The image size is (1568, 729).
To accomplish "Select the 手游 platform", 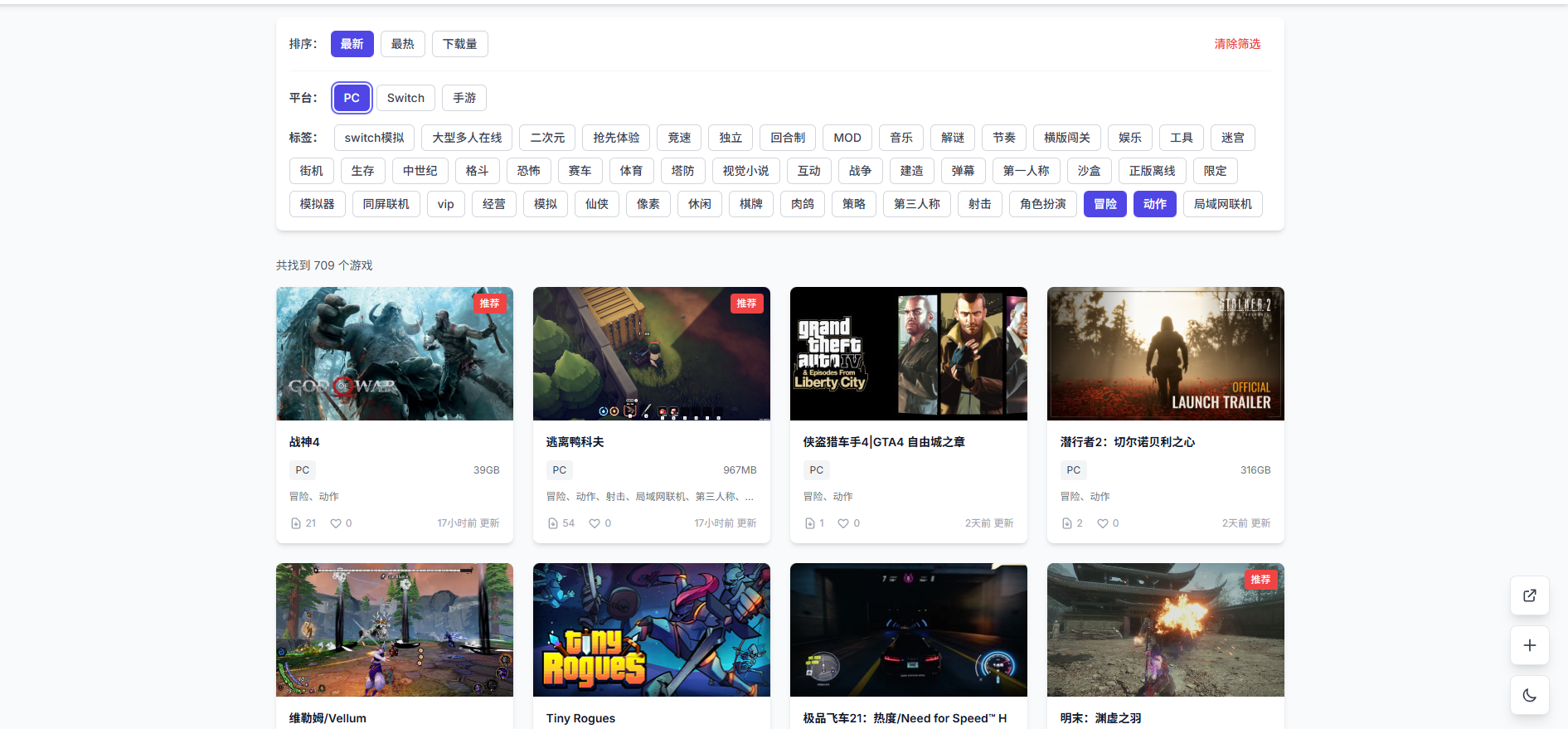I will pyautogui.click(x=464, y=98).
